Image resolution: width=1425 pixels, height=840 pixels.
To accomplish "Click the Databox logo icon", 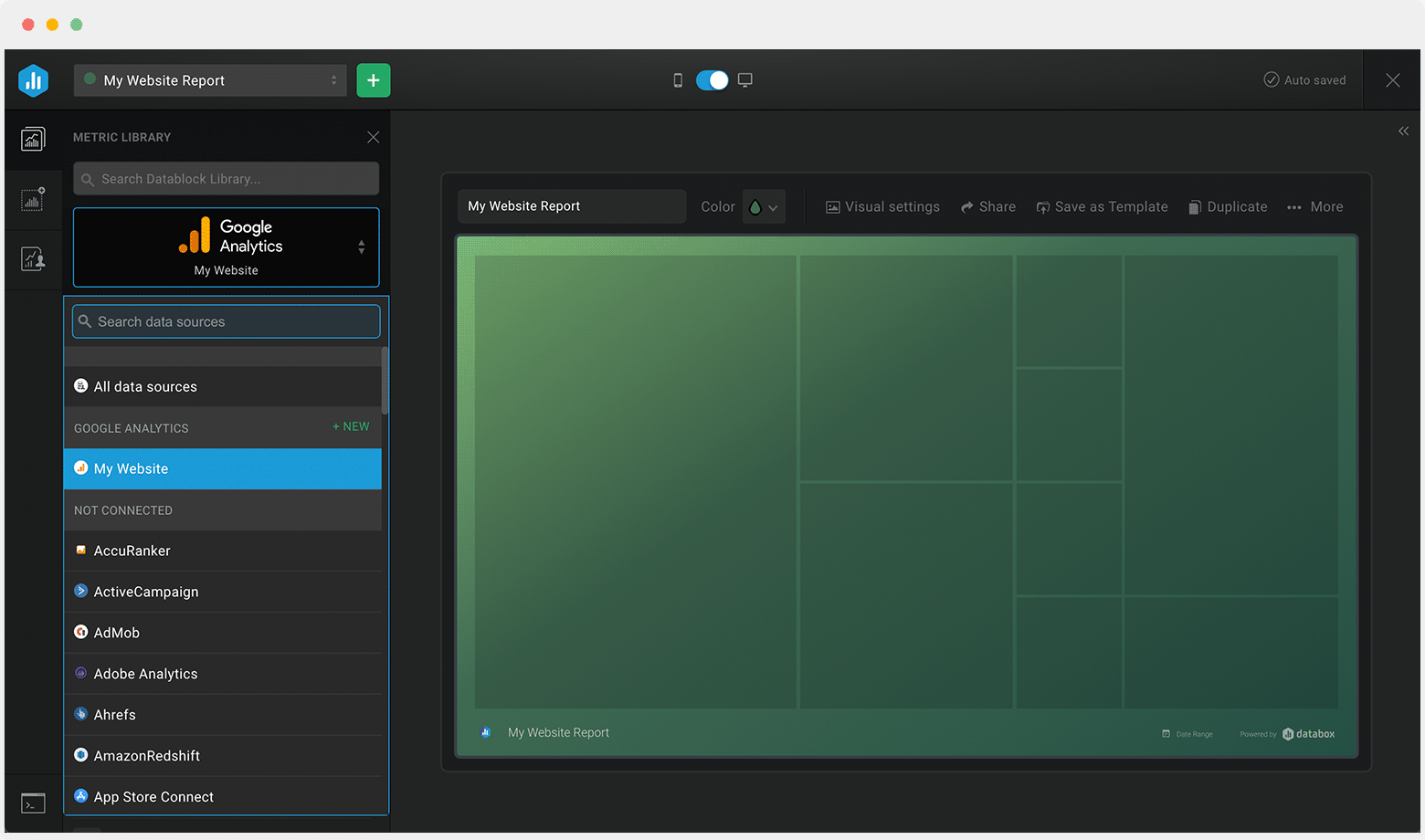I will point(34,80).
